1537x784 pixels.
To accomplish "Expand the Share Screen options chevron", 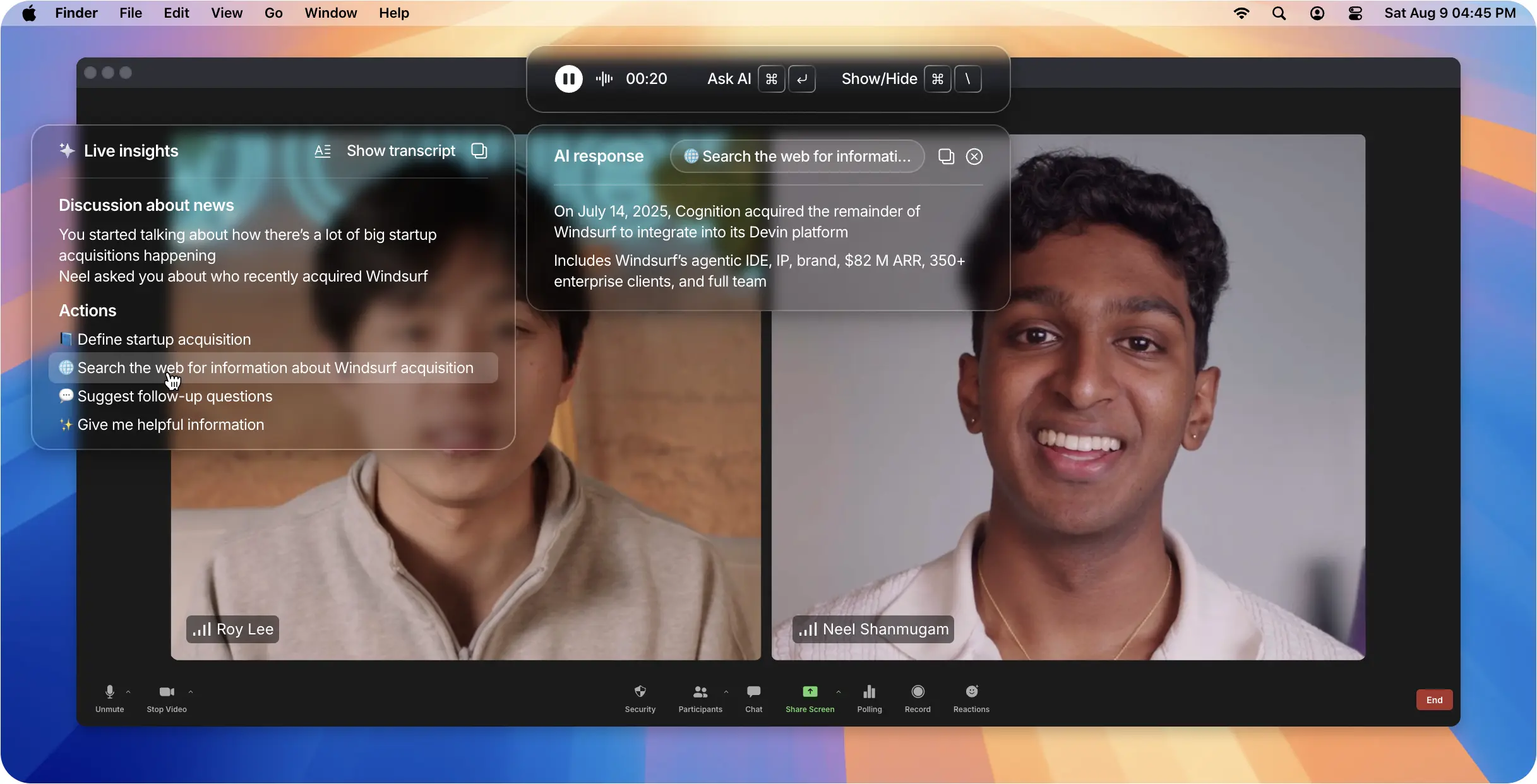I will click(x=839, y=692).
